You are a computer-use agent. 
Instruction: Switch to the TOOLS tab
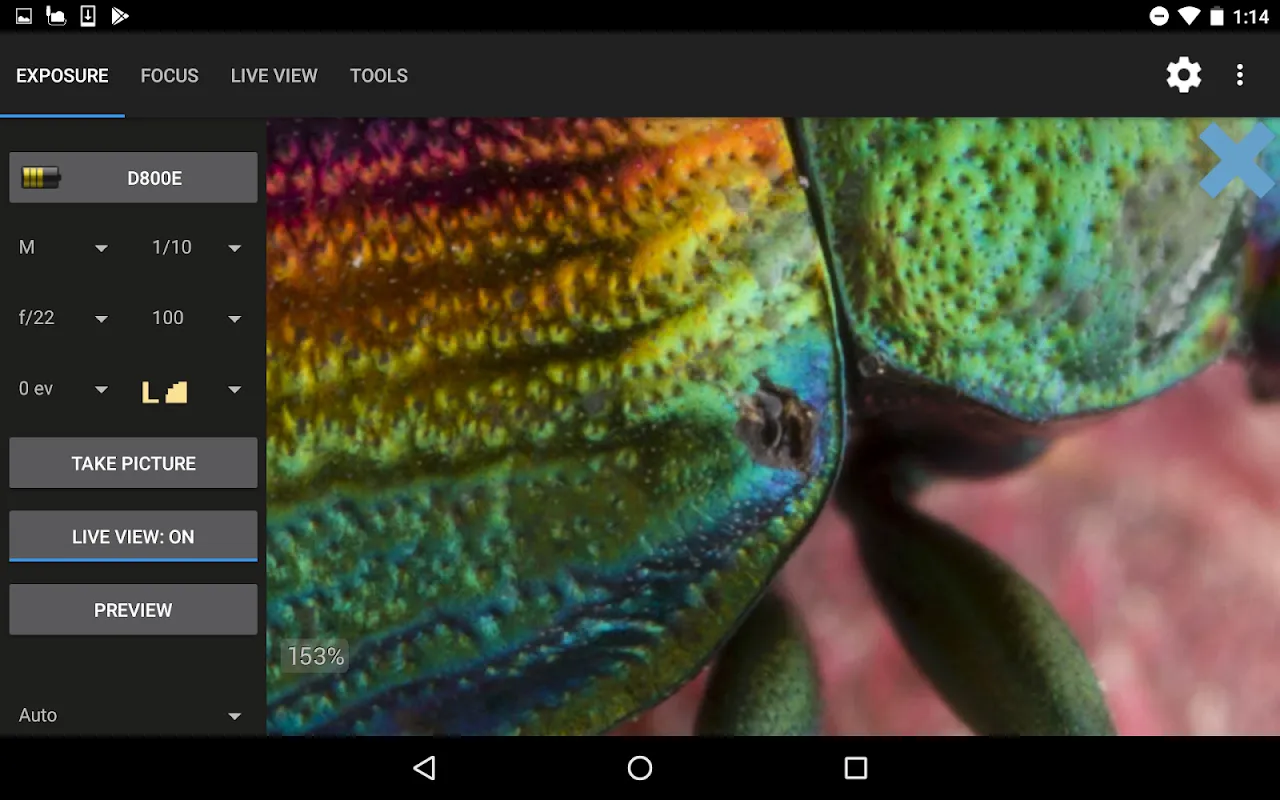click(x=379, y=75)
